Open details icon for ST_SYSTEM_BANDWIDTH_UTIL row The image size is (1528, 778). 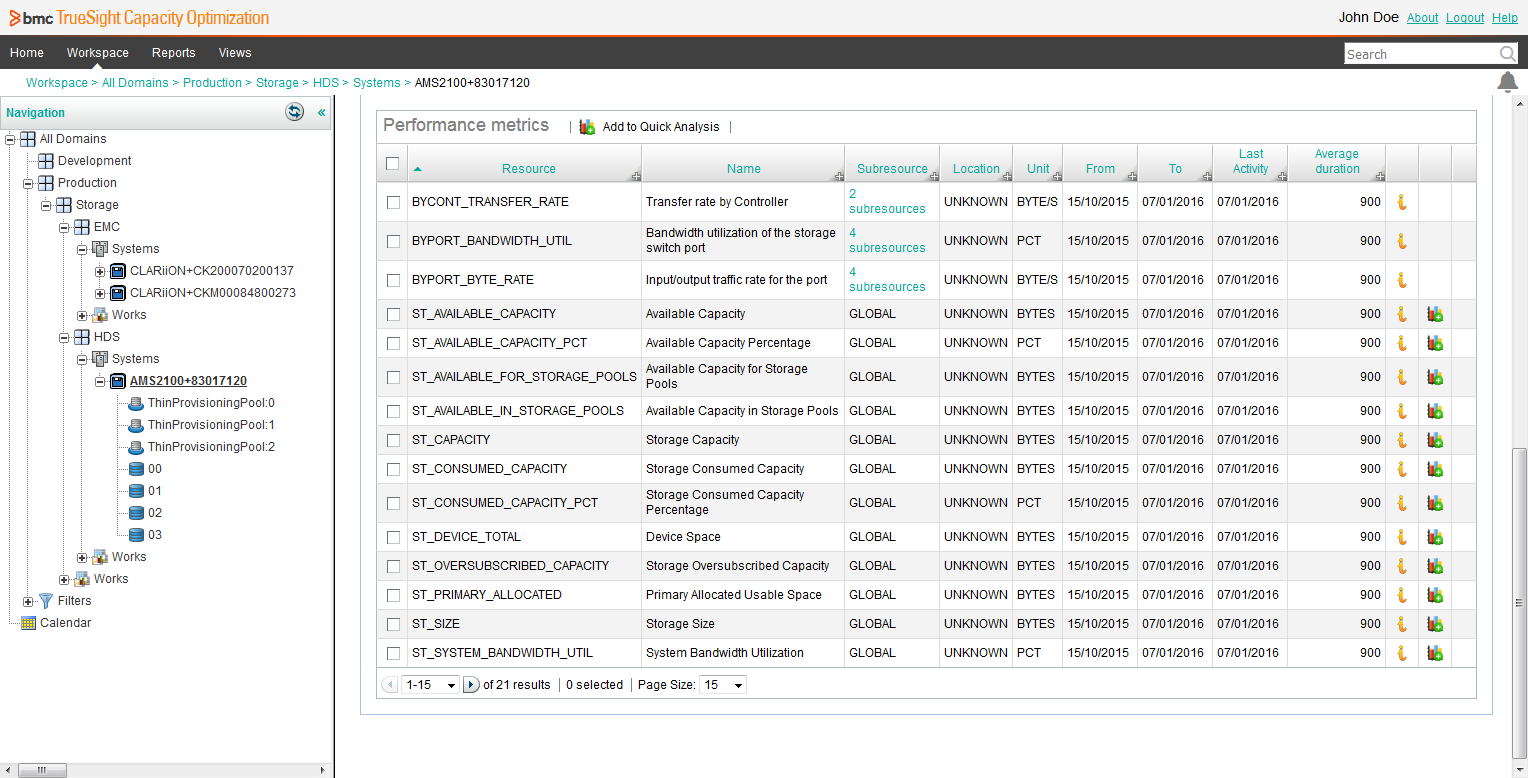pos(1401,653)
